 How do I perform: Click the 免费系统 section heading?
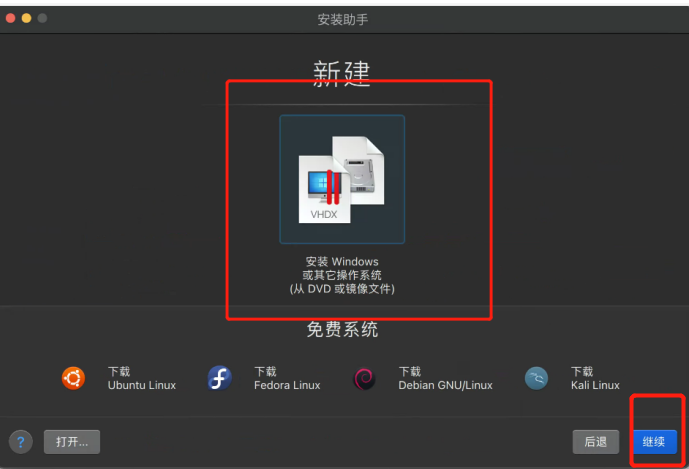[342, 329]
